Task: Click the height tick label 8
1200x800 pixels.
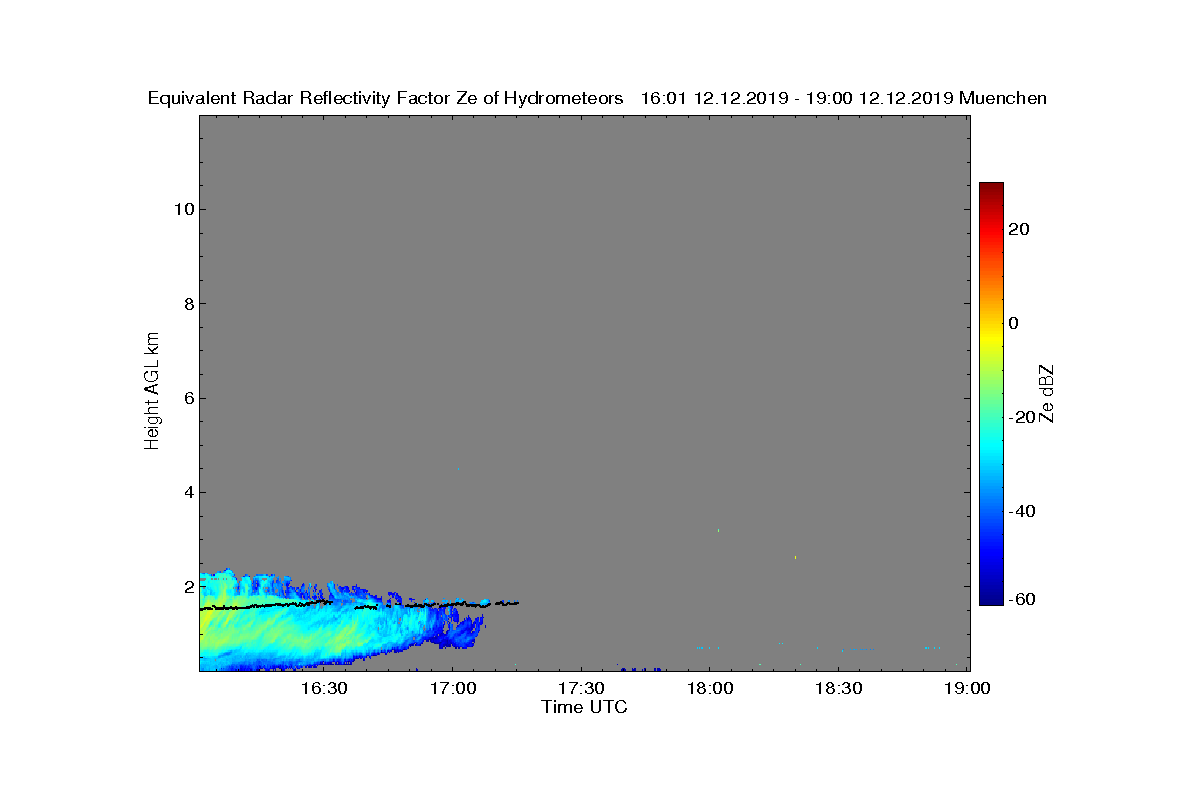Action: (187, 304)
